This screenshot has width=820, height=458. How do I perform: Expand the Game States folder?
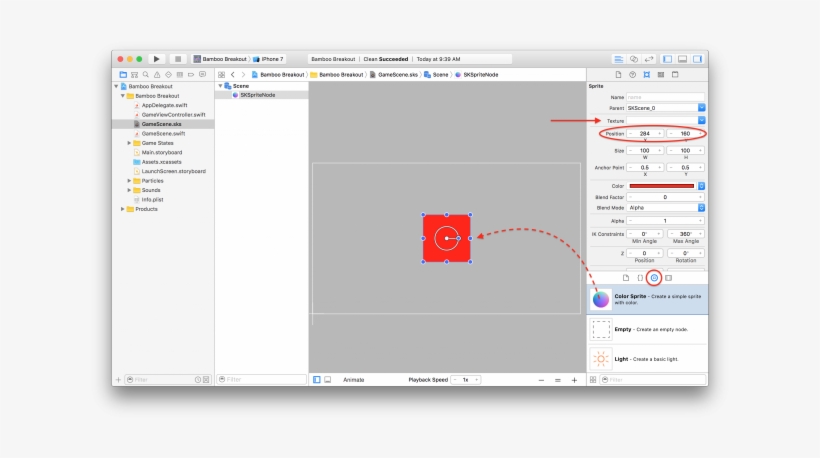tap(129, 143)
